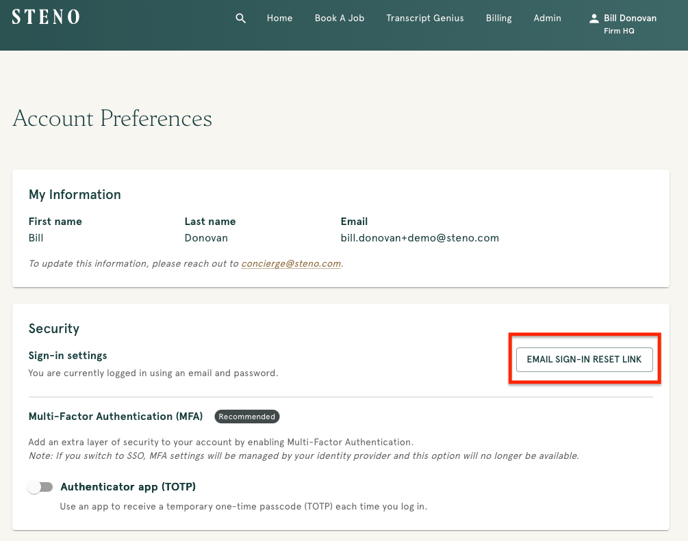Image resolution: width=688 pixels, height=541 pixels.
Task: Click Multi-Factor Authentication (MFA) heading
Action: tap(115, 416)
